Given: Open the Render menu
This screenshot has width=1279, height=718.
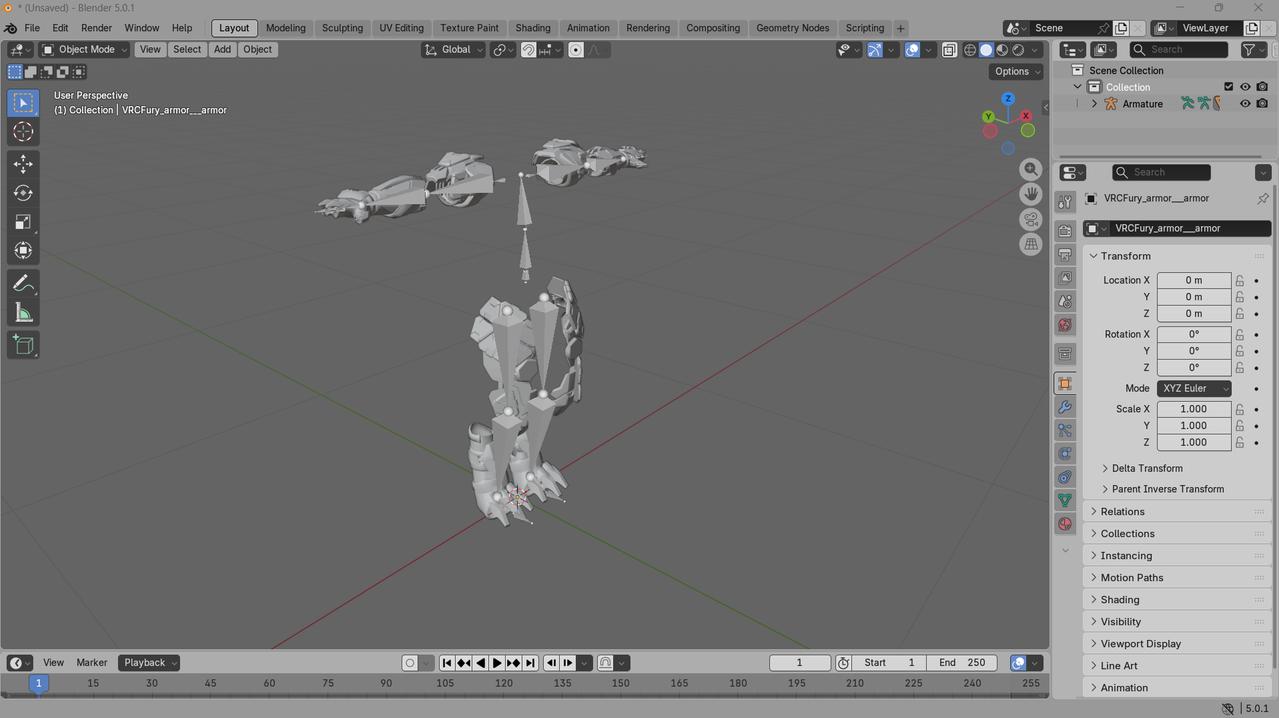Looking at the screenshot, I should click(96, 28).
